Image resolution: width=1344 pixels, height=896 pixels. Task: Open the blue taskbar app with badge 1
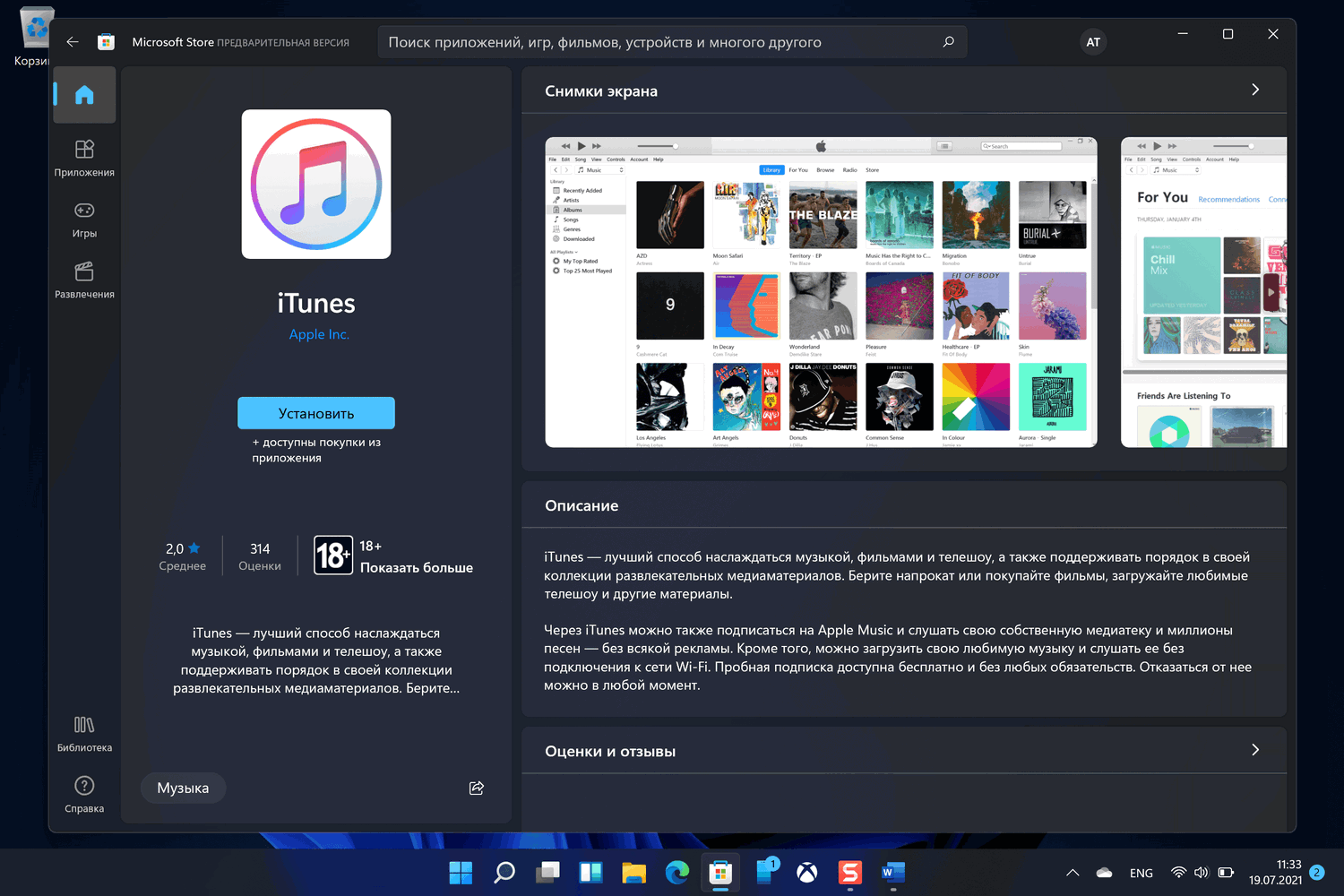[766, 872]
